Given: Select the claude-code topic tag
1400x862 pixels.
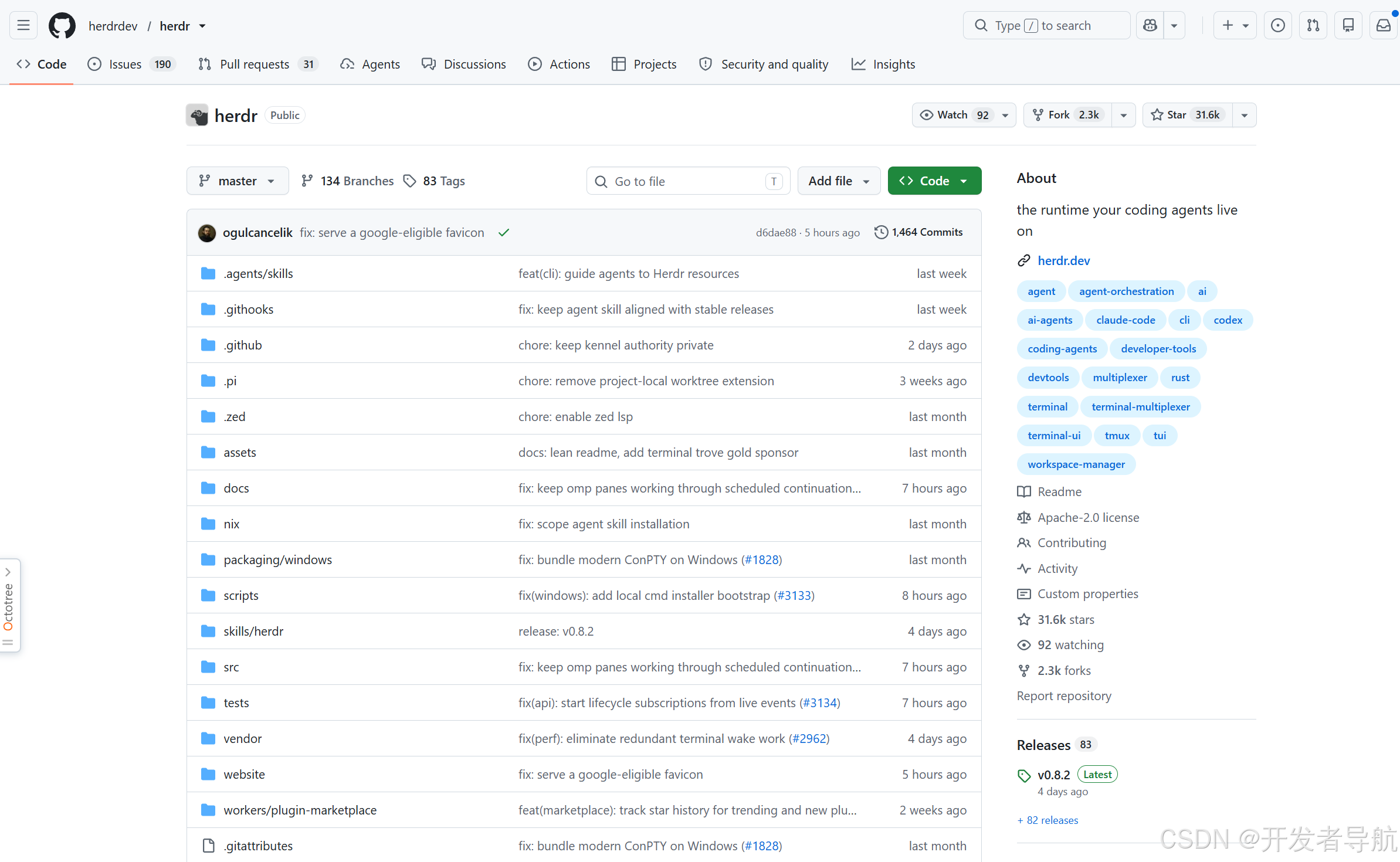Looking at the screenshot, I should pos(1126,320).
